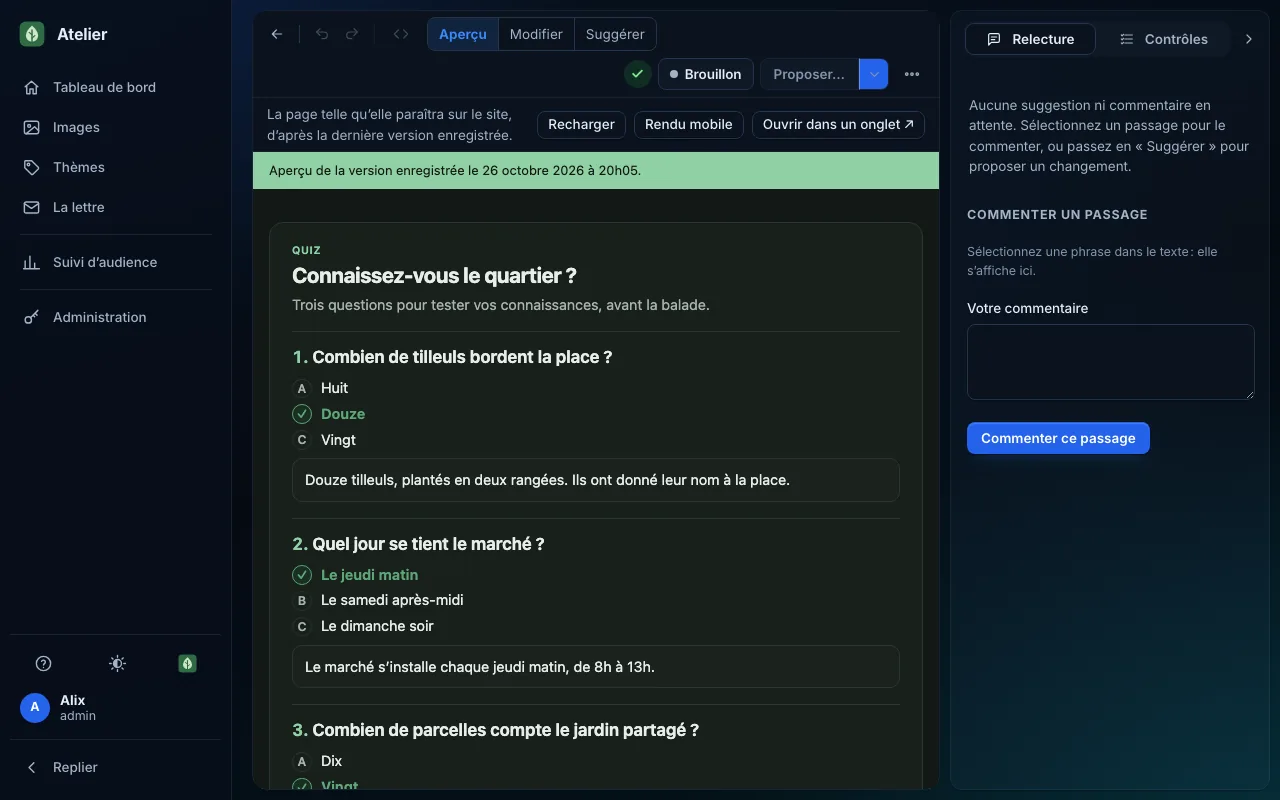The image size is (1280, 800).
Task: Click the redo arrow icon
Action: tap(352, 34)
